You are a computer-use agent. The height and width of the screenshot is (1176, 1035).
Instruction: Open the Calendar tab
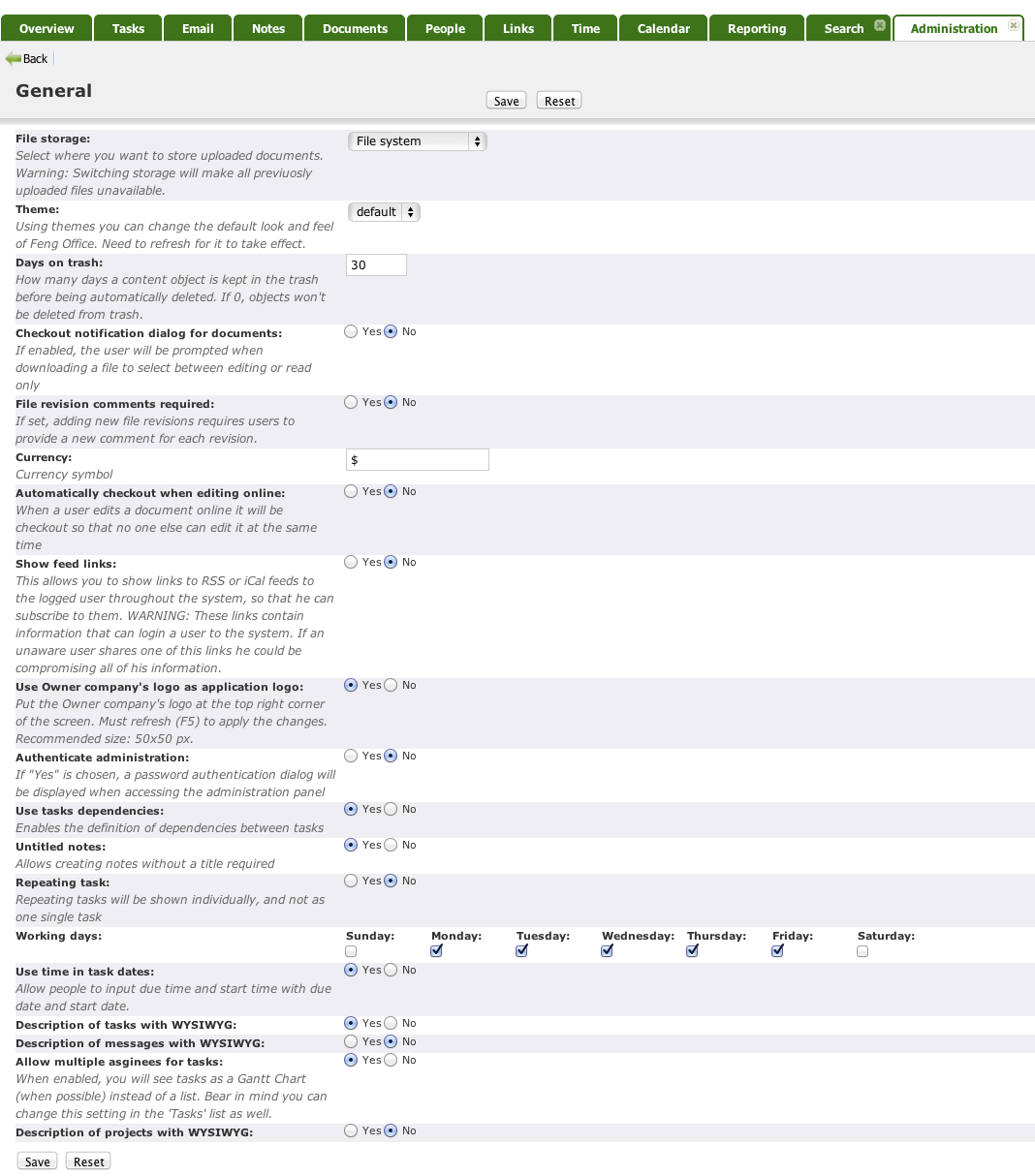(x=664, y=29)
